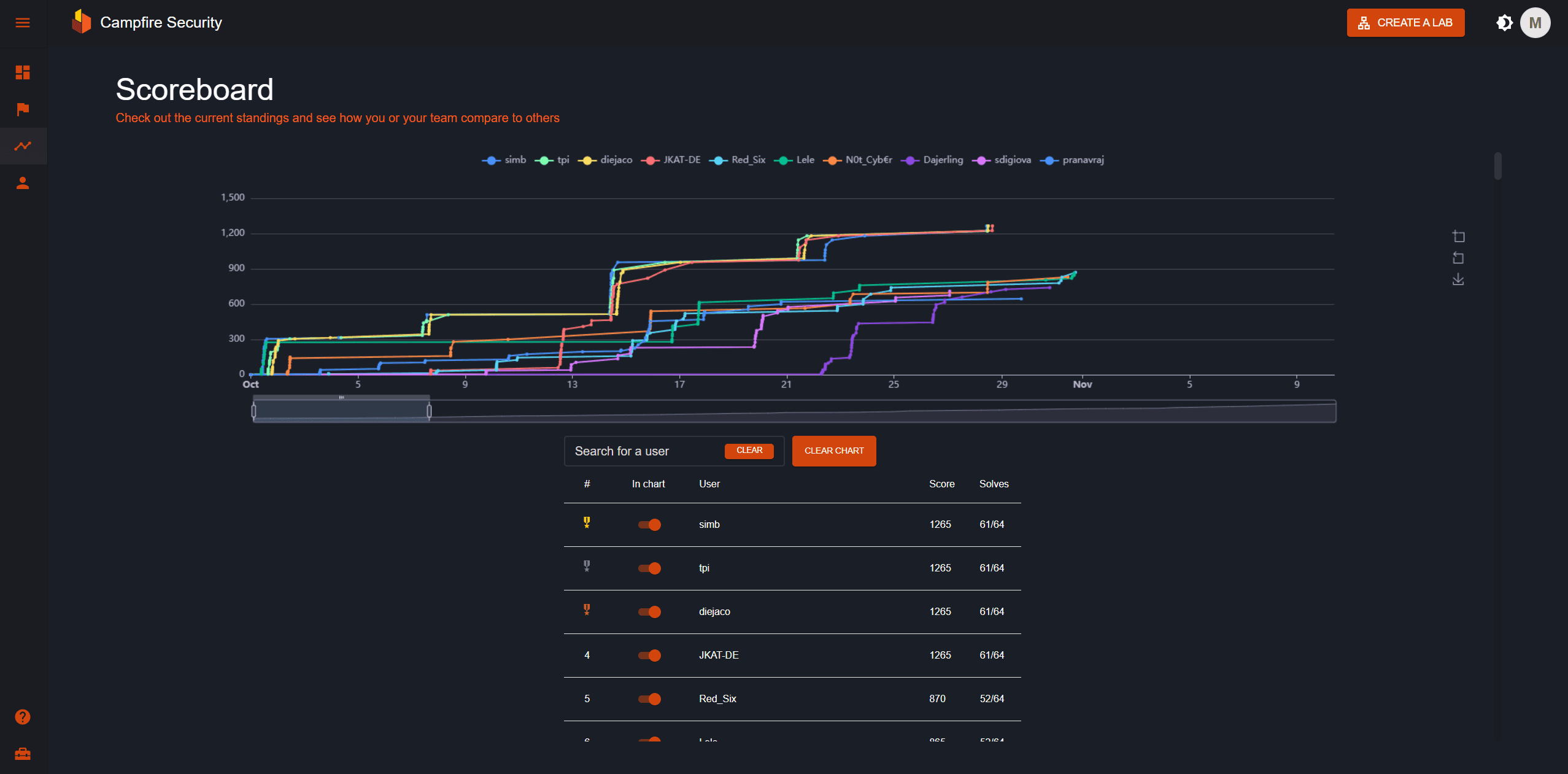1568x774 pixels.
Task: Open the toolbox icon in sidebar
Action: click(23, 754)
